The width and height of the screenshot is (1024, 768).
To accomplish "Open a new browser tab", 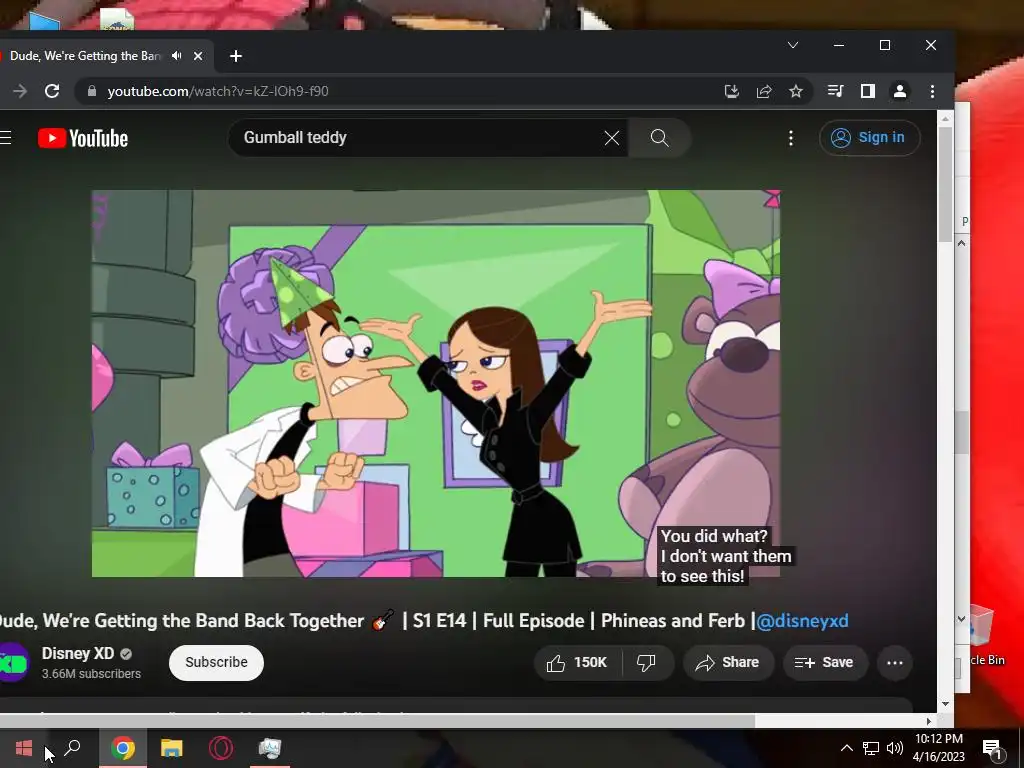I will pos(236,56).
